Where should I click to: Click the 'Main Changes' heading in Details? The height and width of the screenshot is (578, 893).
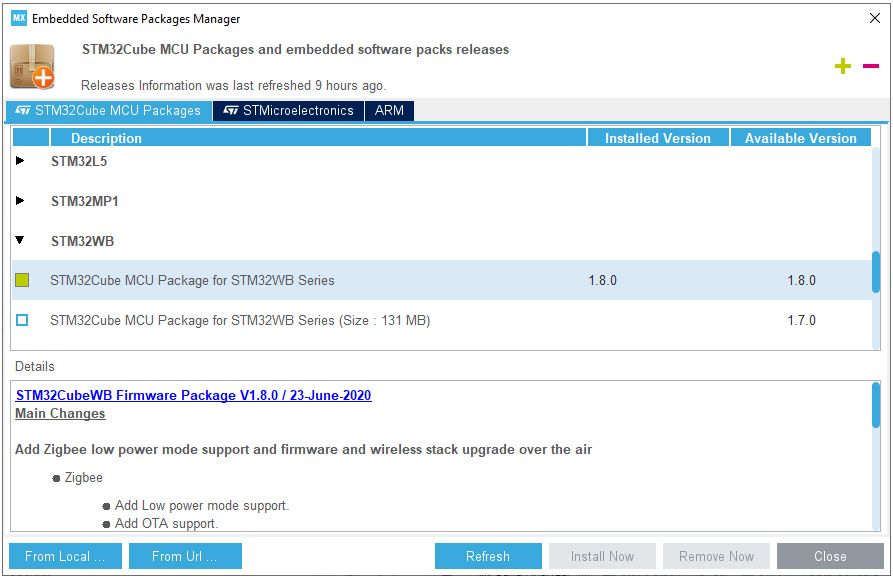tap(60, 413)
